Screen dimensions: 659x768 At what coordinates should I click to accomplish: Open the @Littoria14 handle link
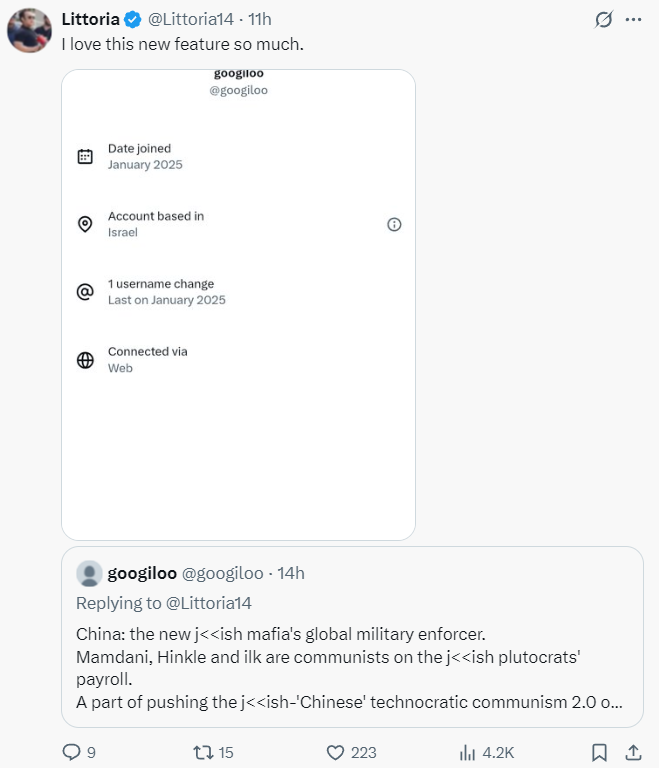194,20
